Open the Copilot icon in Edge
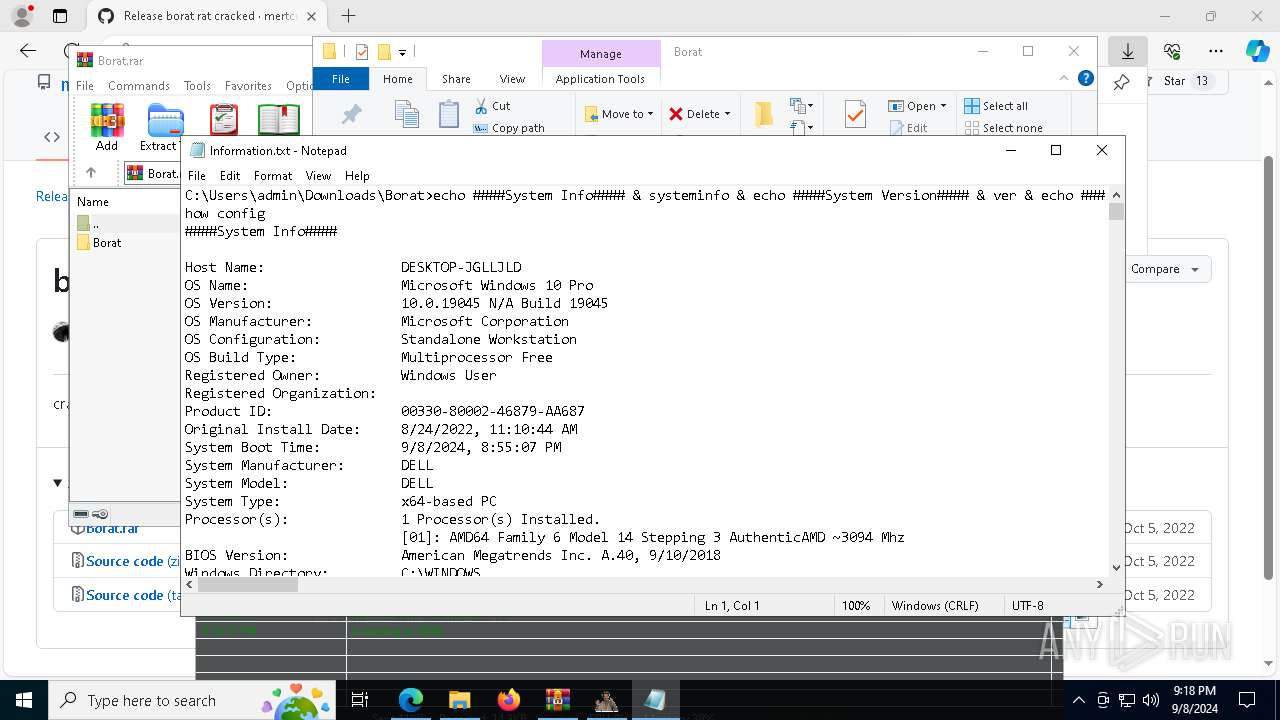 (1257, 51)
